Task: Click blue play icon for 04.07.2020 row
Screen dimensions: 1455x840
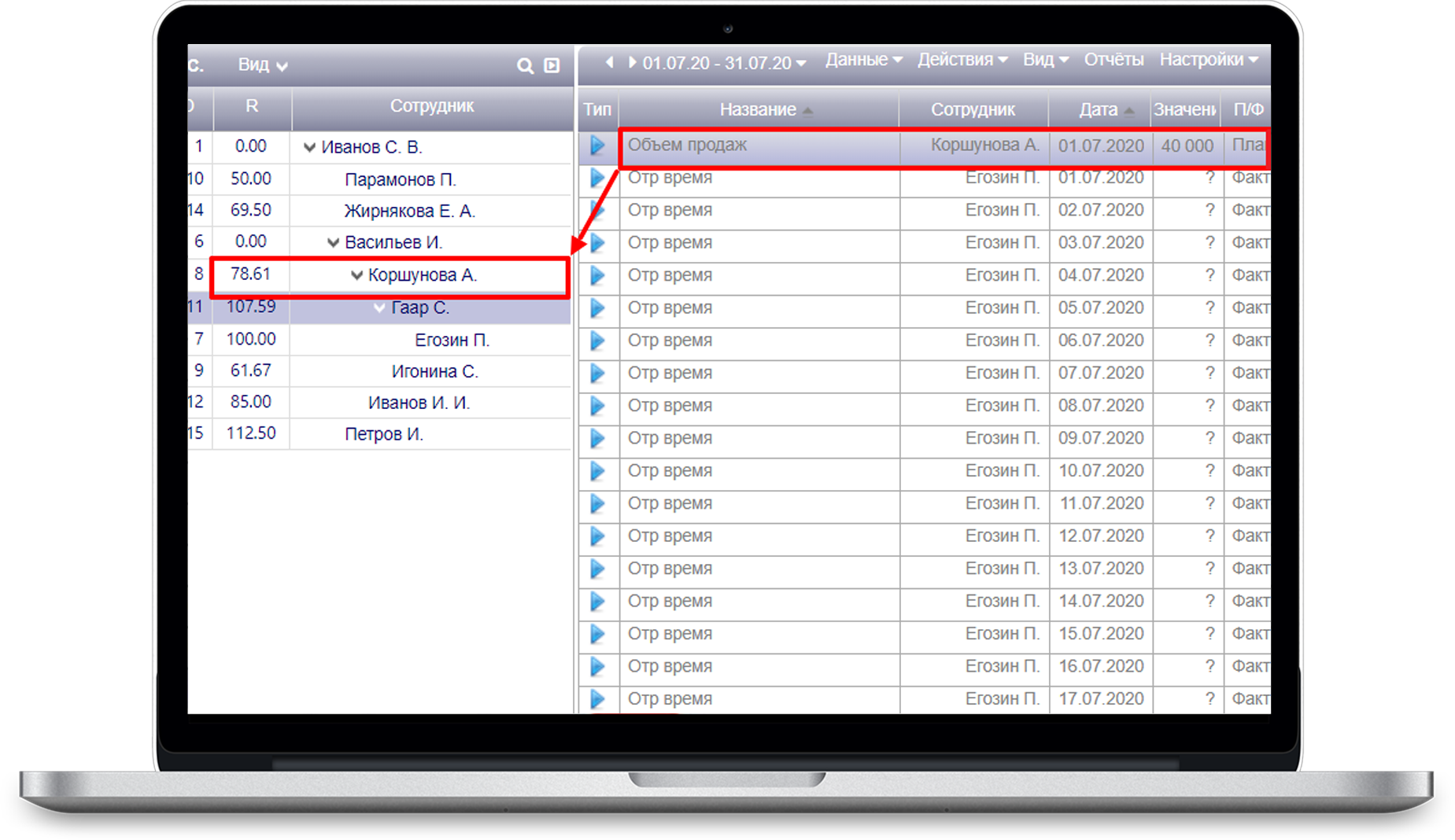Action: point(598,276)
